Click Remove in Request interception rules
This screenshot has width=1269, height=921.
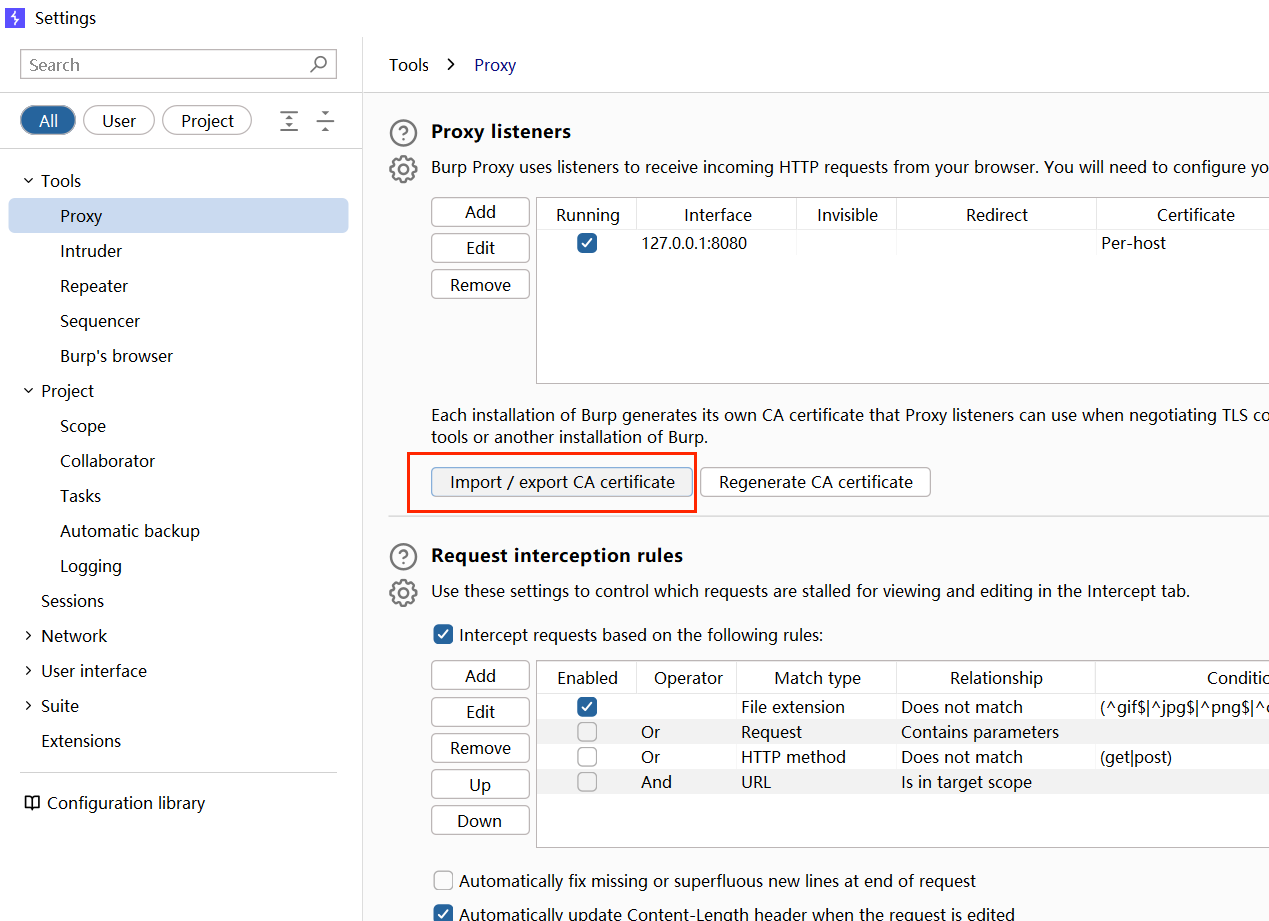(x=480, y=748)
